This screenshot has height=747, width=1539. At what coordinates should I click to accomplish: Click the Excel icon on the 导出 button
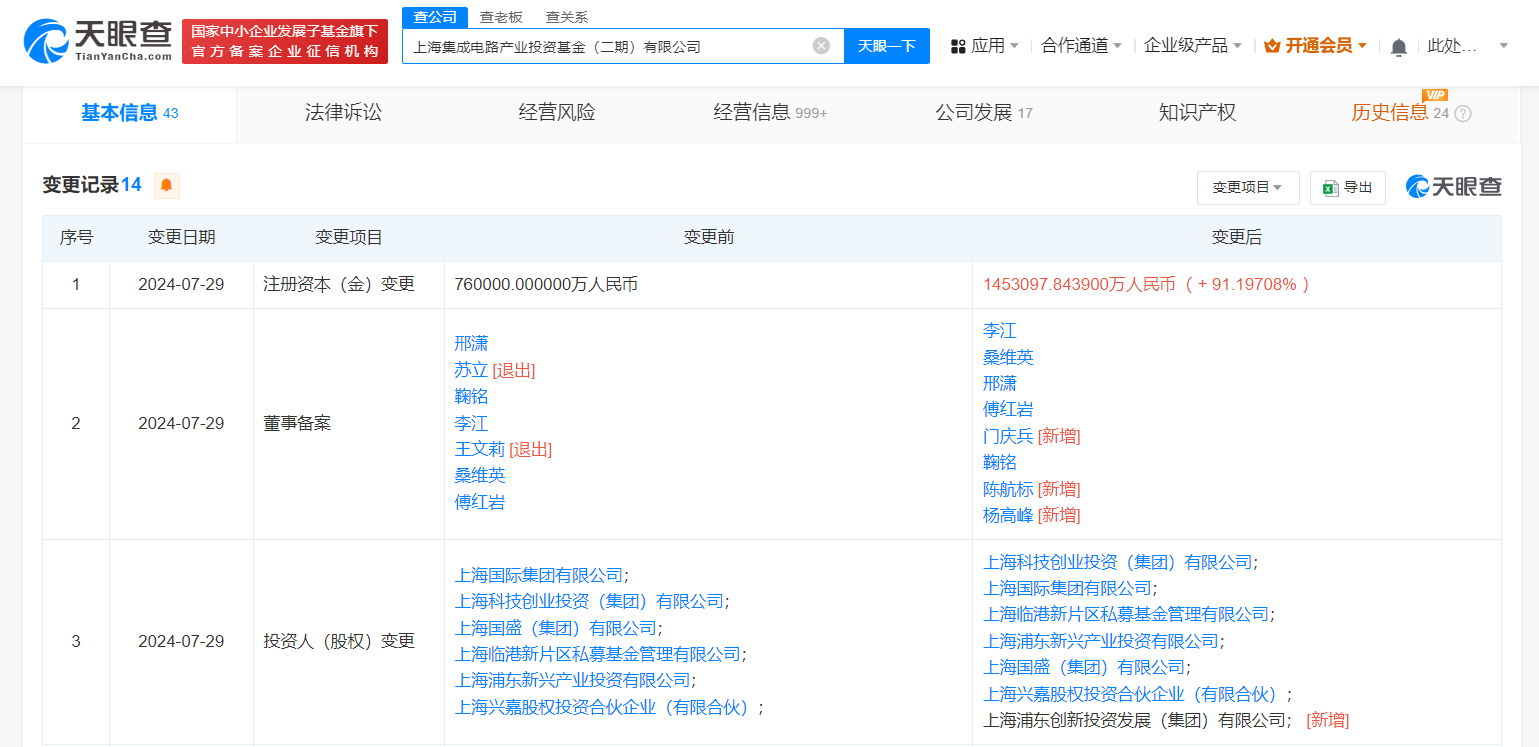1331,187
